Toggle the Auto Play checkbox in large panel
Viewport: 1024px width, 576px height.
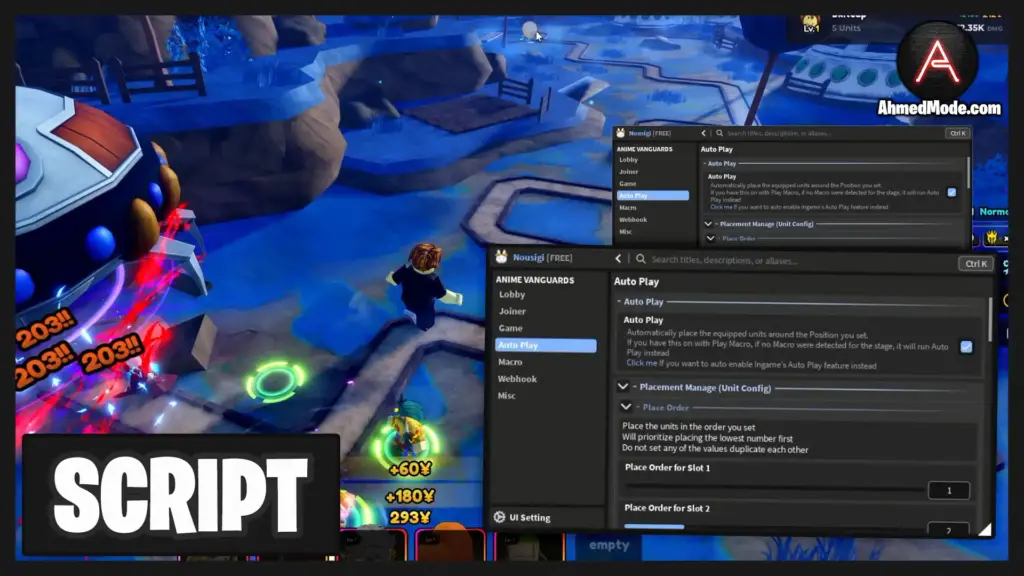[x=966, y=347]
